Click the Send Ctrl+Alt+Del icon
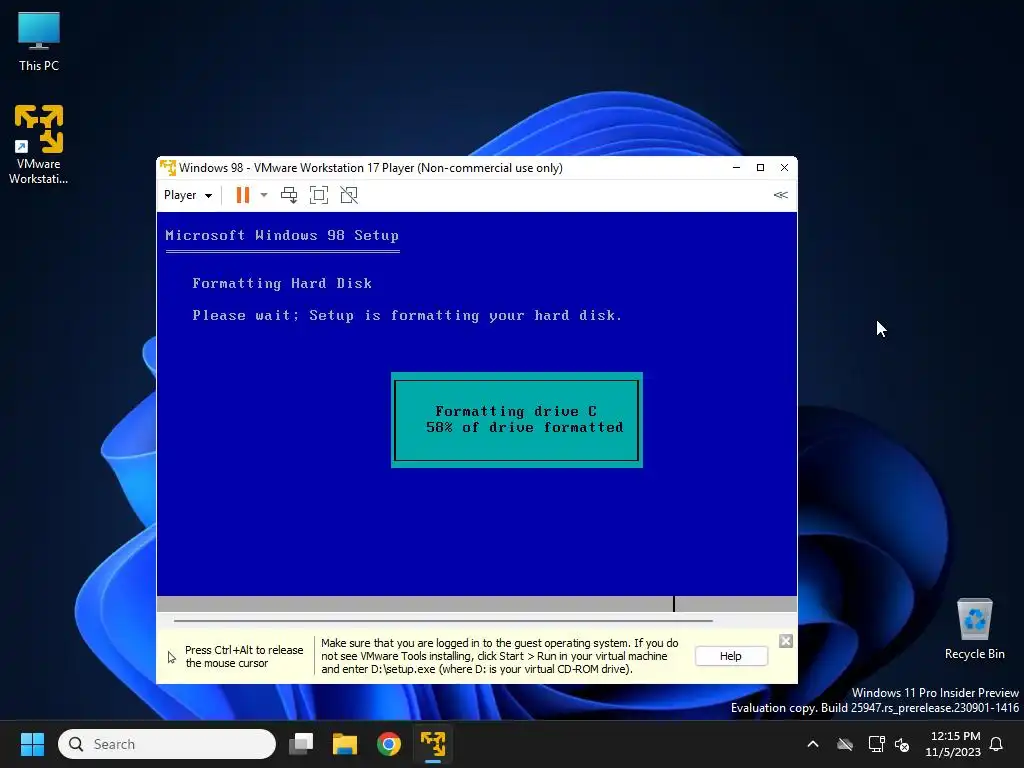This screenshot has height=768, width=1024. pyautogui.click(x=289, y=195)
